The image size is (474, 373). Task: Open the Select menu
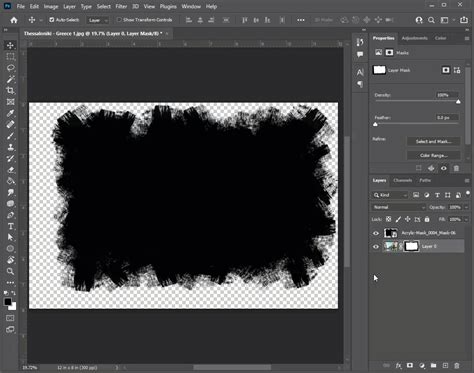pos(104,6)
